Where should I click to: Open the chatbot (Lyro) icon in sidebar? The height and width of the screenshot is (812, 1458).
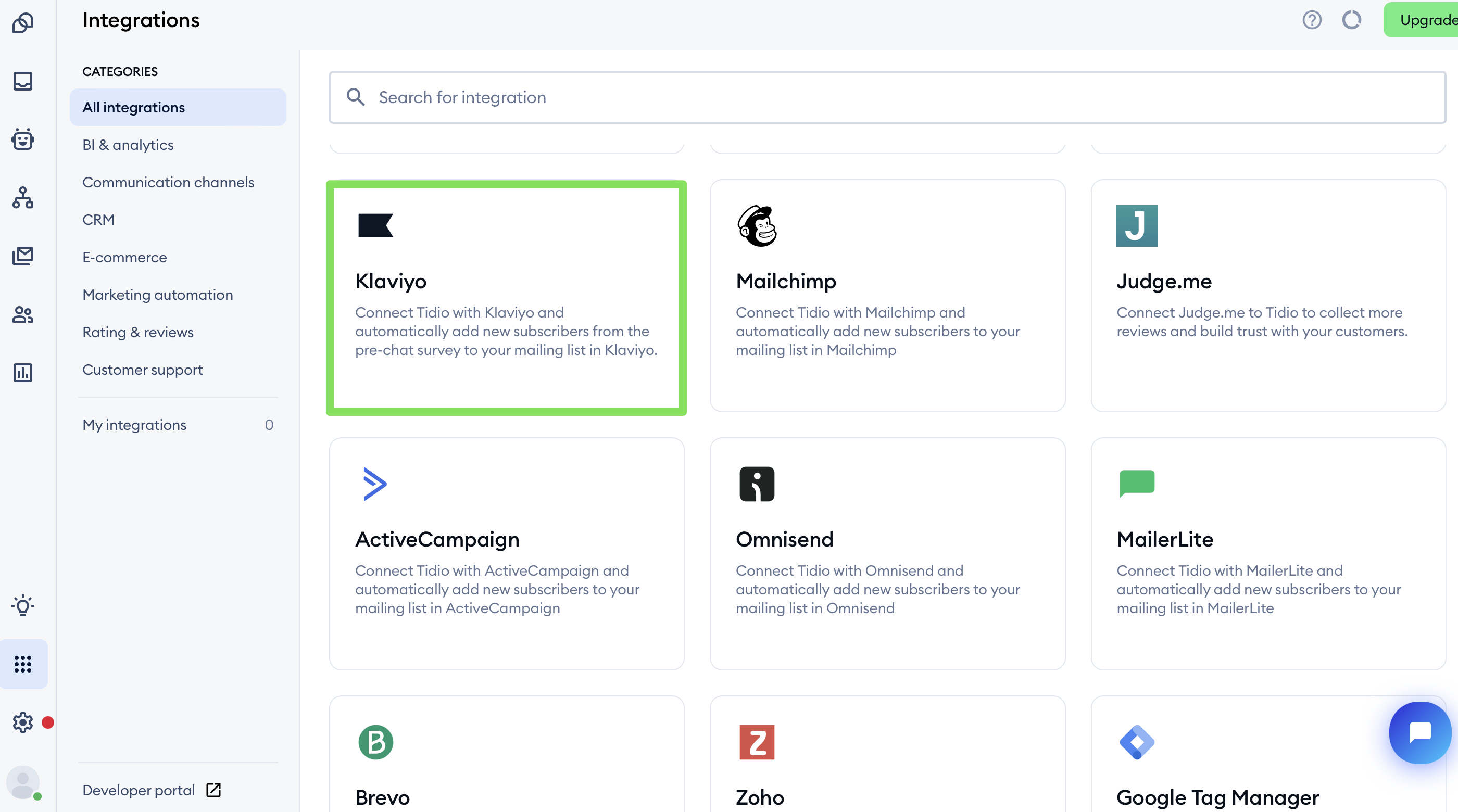[x=23, y=139]
